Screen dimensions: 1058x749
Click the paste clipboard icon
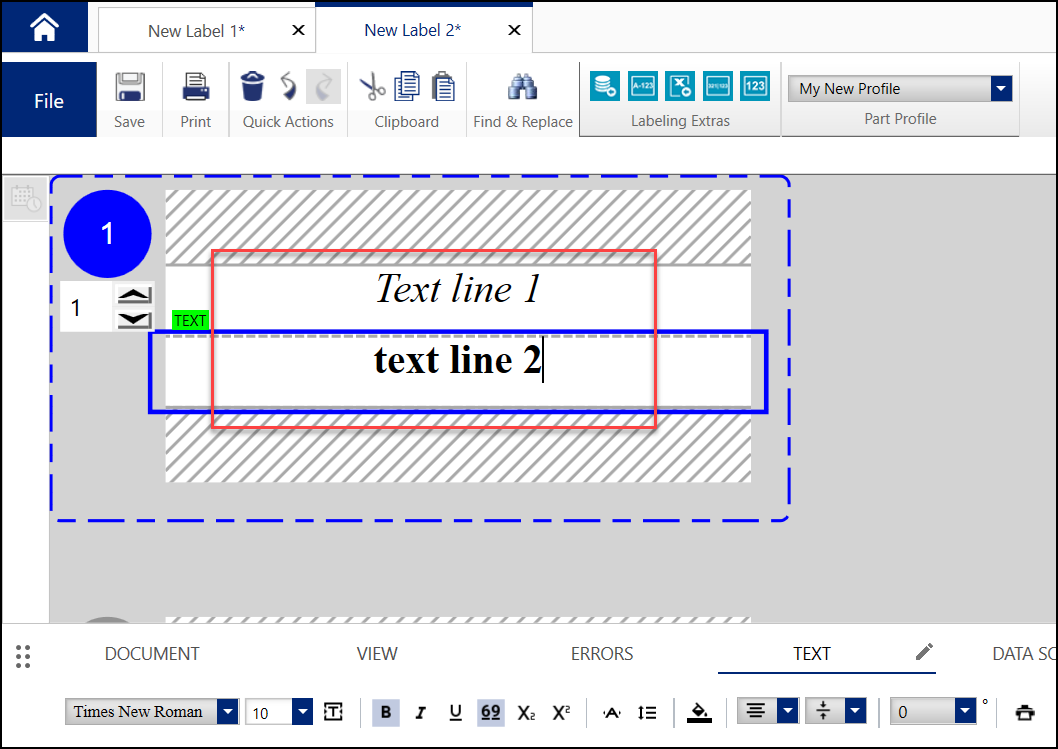[443, 87]
